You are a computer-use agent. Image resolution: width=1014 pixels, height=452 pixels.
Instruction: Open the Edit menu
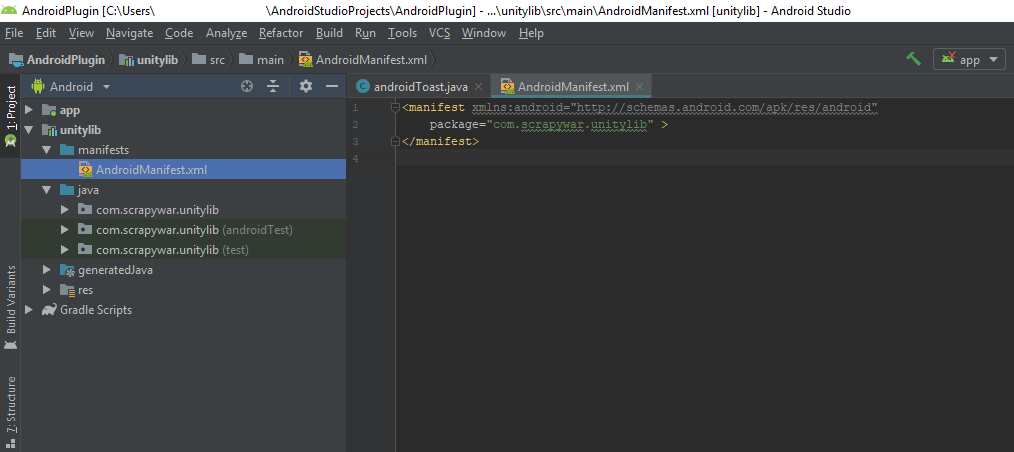point(46,33)
